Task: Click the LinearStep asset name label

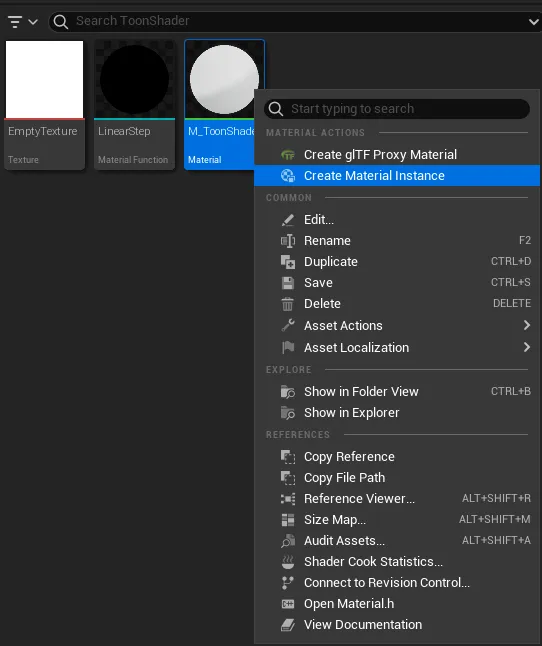Action: 124,131
